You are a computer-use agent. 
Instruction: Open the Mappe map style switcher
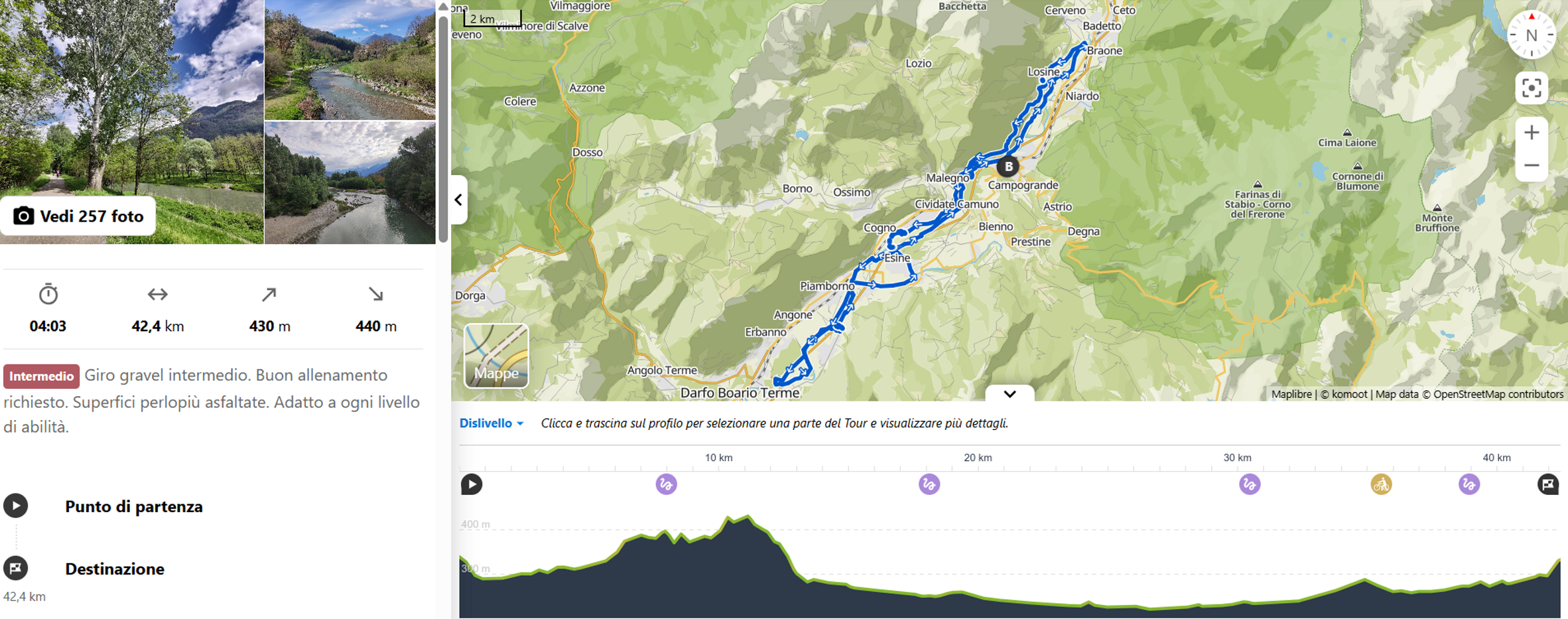(496, 356)
